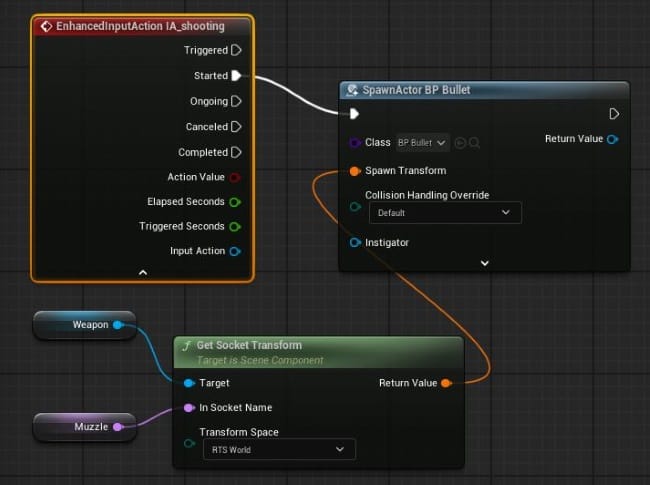Click Get Socket Transform Return Value pin

(x=446, y=383)
